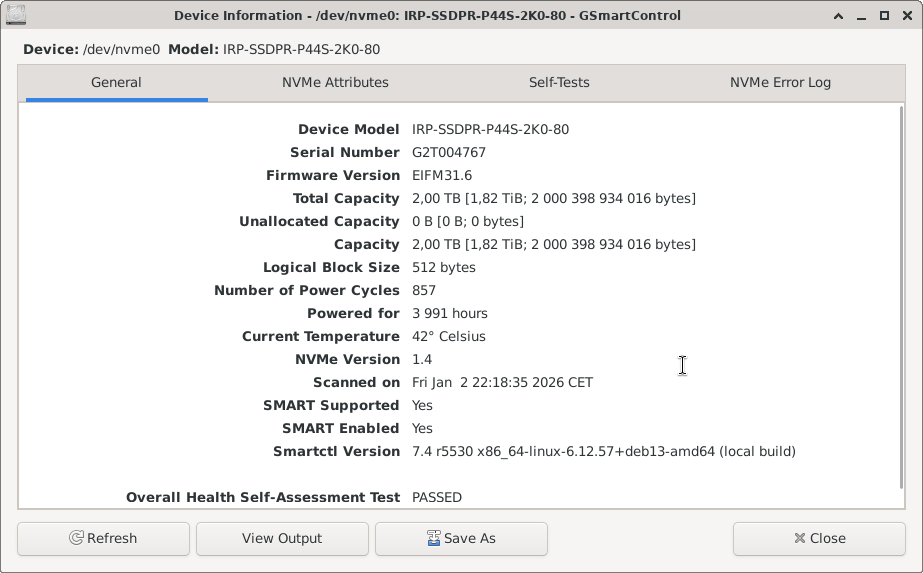
Task: Click the vertical scrollbar of the General panel
Action: click(x=901, y=297)
